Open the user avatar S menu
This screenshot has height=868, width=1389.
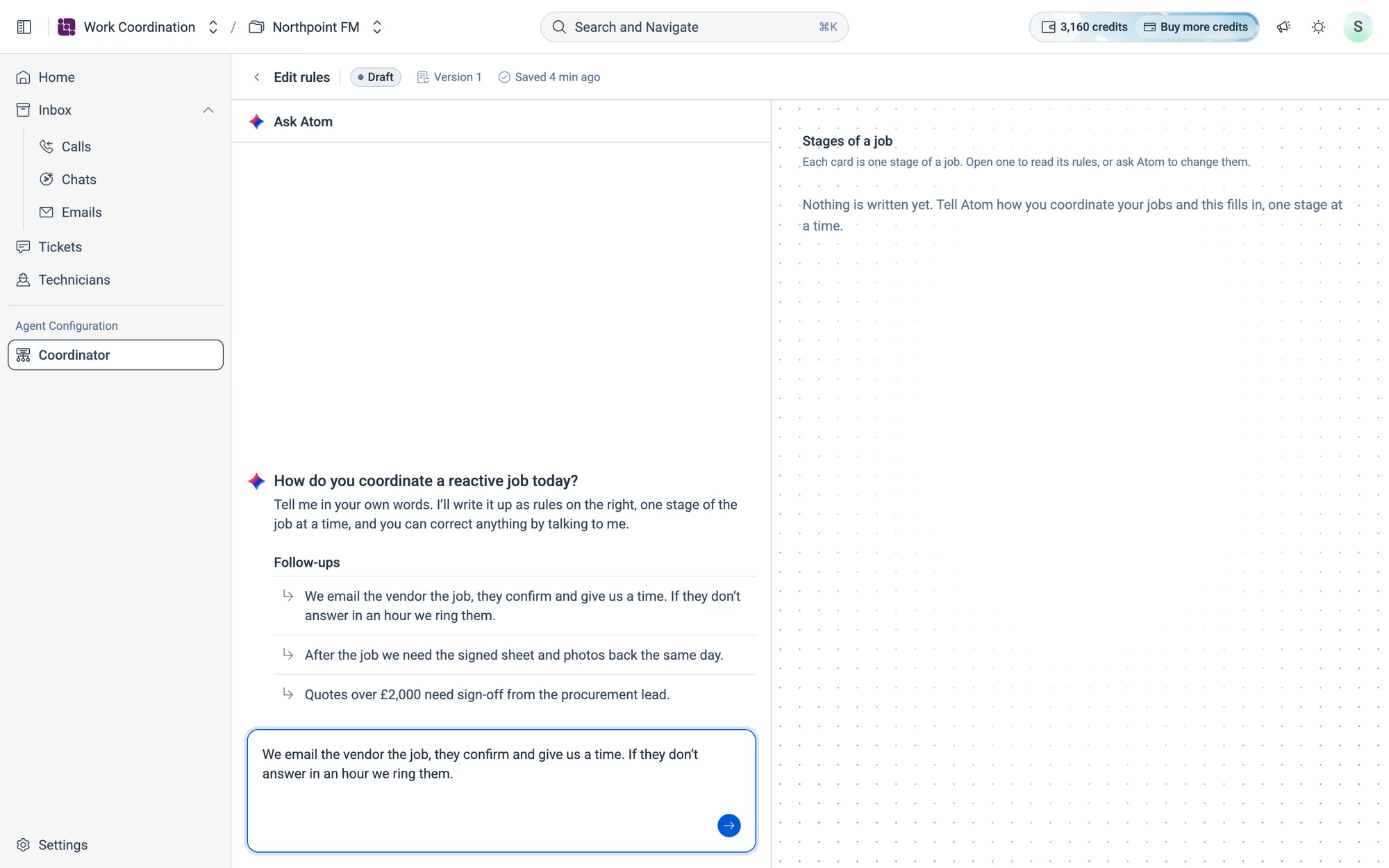click(x=1358, y=27)
